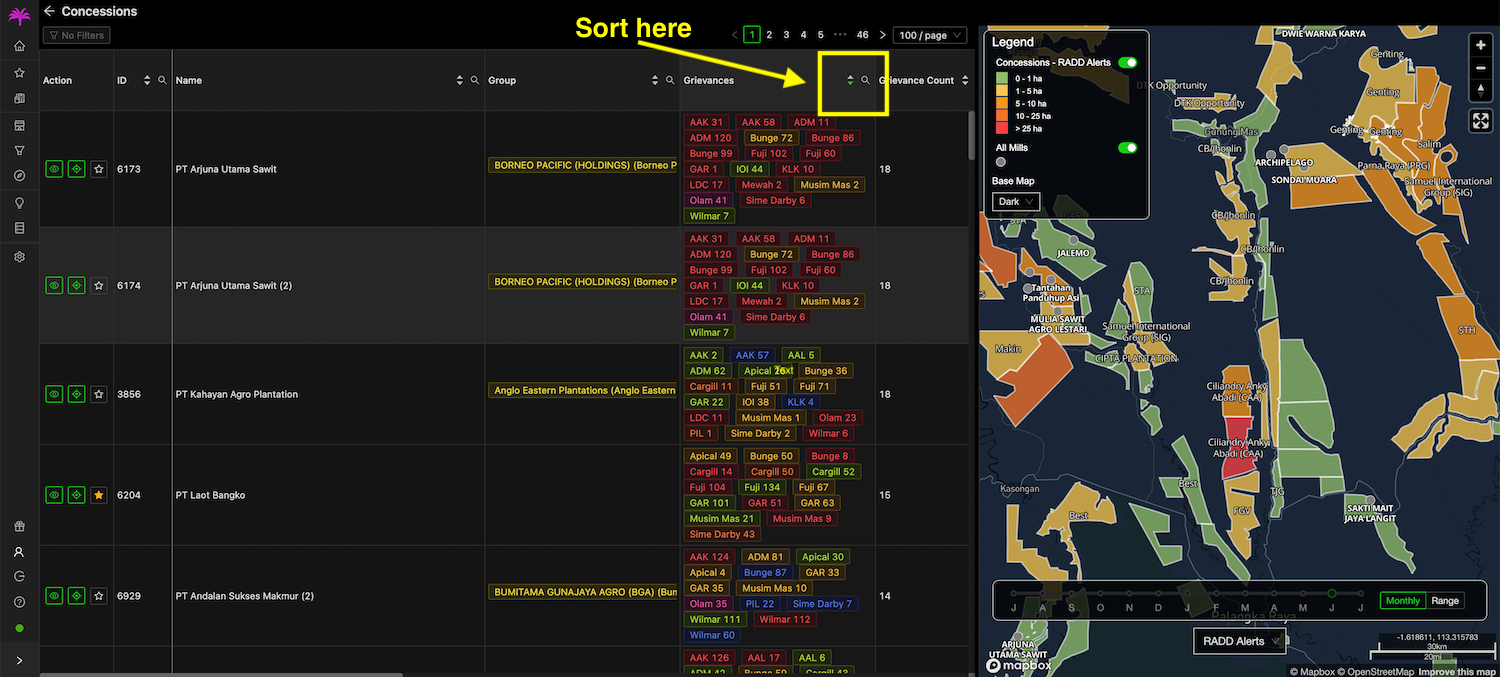The width and height of the screenshot is (1500, 677).
Task: Favorite PT Kahayan Agro Plantation with its star
Action: (x=98, y=394)
